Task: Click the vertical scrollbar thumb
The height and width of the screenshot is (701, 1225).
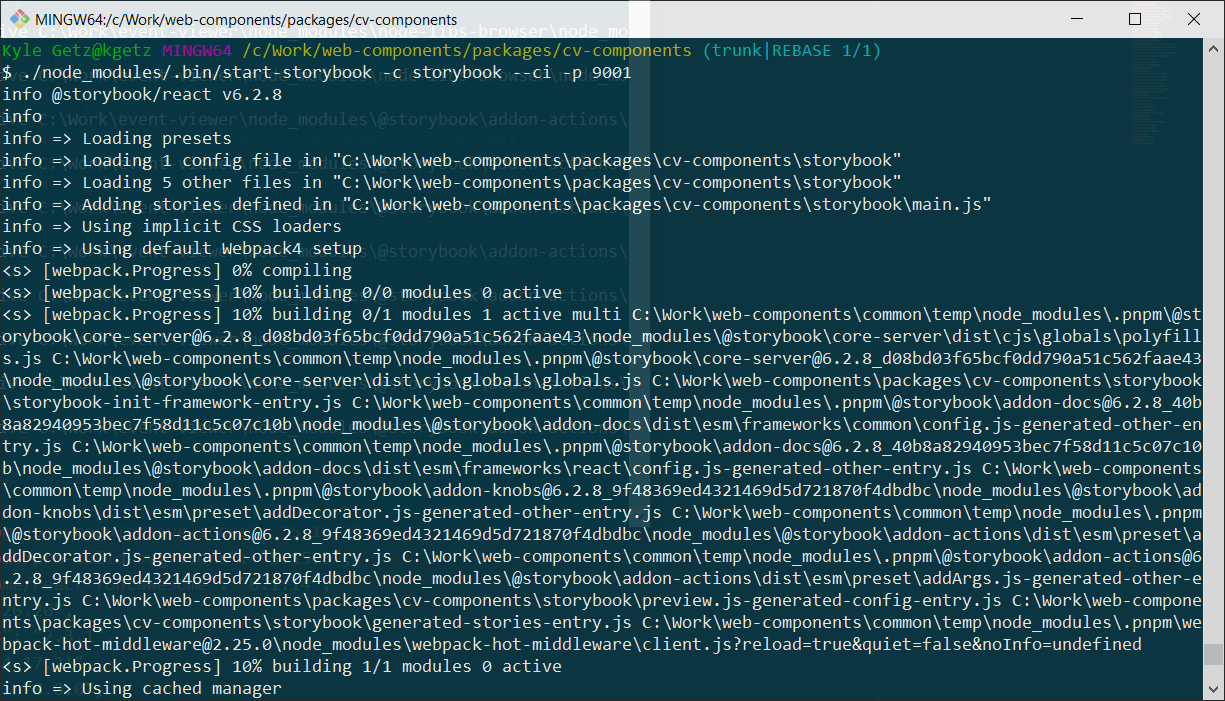Action: point(1214,655)
